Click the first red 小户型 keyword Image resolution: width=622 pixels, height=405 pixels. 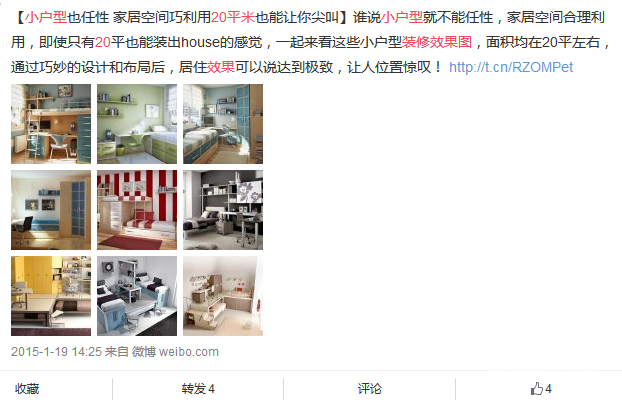click(46, 17)
